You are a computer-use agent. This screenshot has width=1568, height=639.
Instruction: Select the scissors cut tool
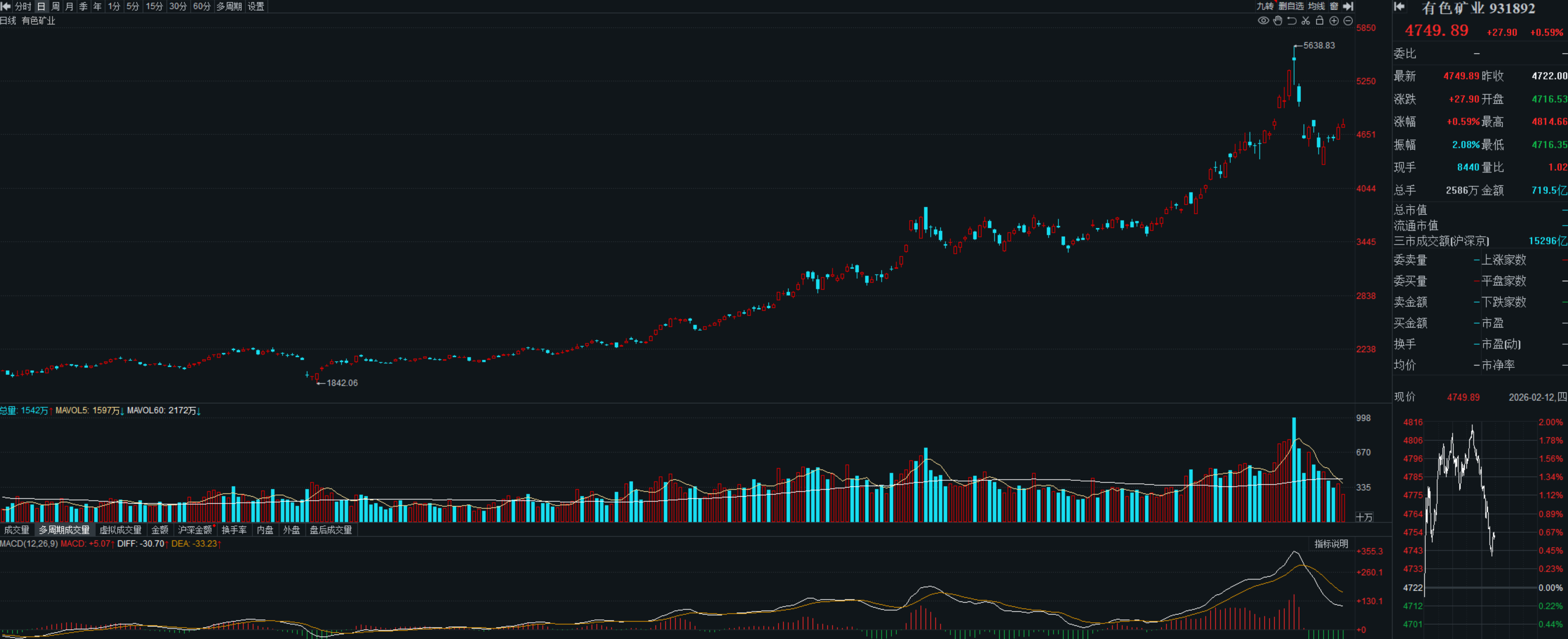point(1306,21)
